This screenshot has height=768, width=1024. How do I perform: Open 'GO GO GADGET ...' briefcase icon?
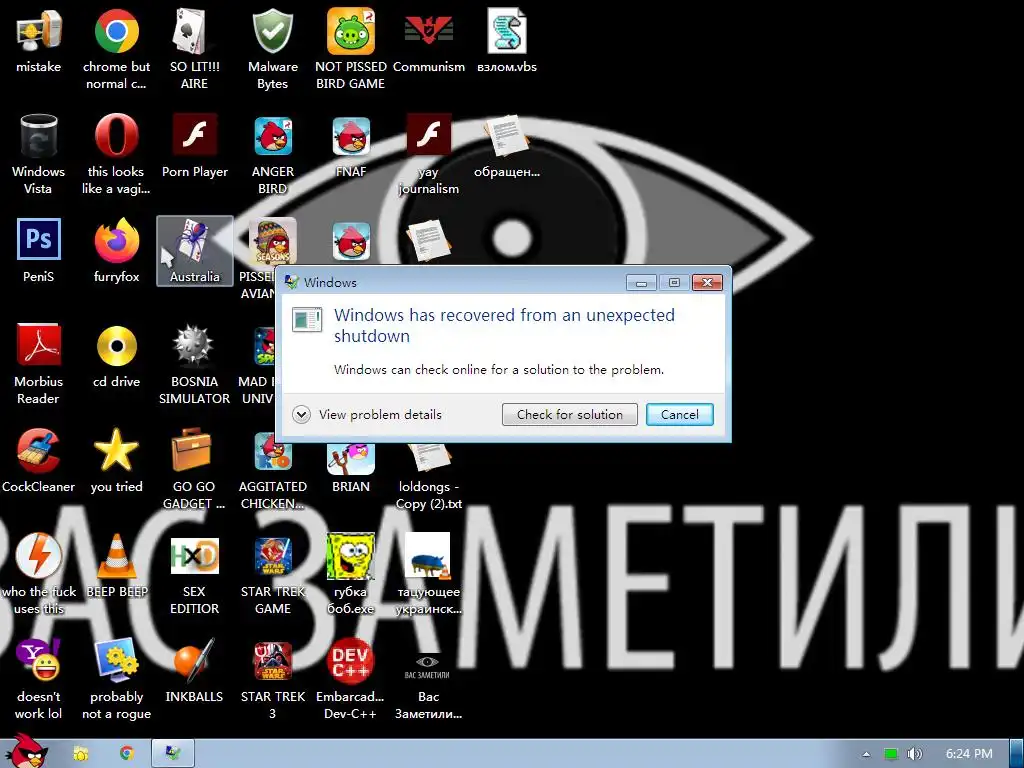tap(192, 450)
